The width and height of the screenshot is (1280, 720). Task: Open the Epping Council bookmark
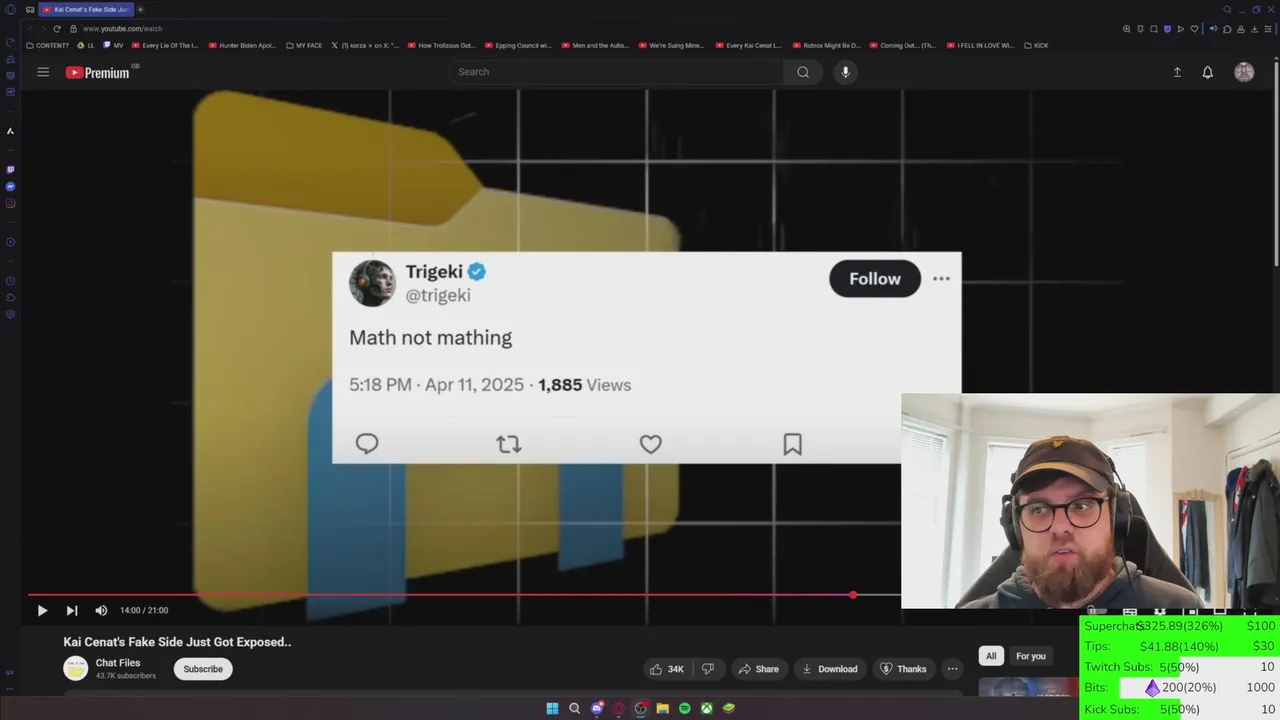pyautogui.click(x=518, y=45)
